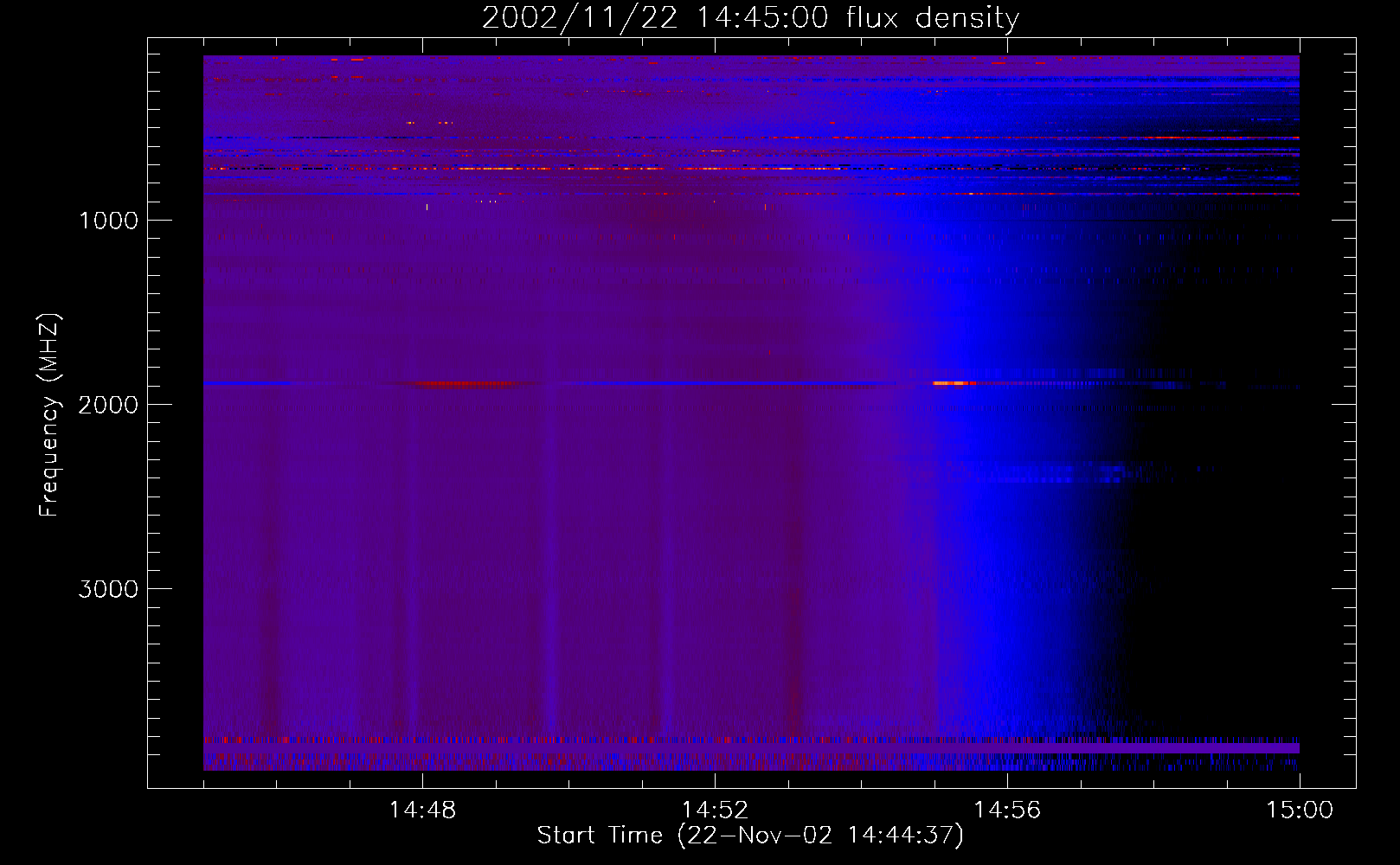
Task: Click the plot title '2002/11/22 14:45:00 flux density'
Action: (750, 18)
